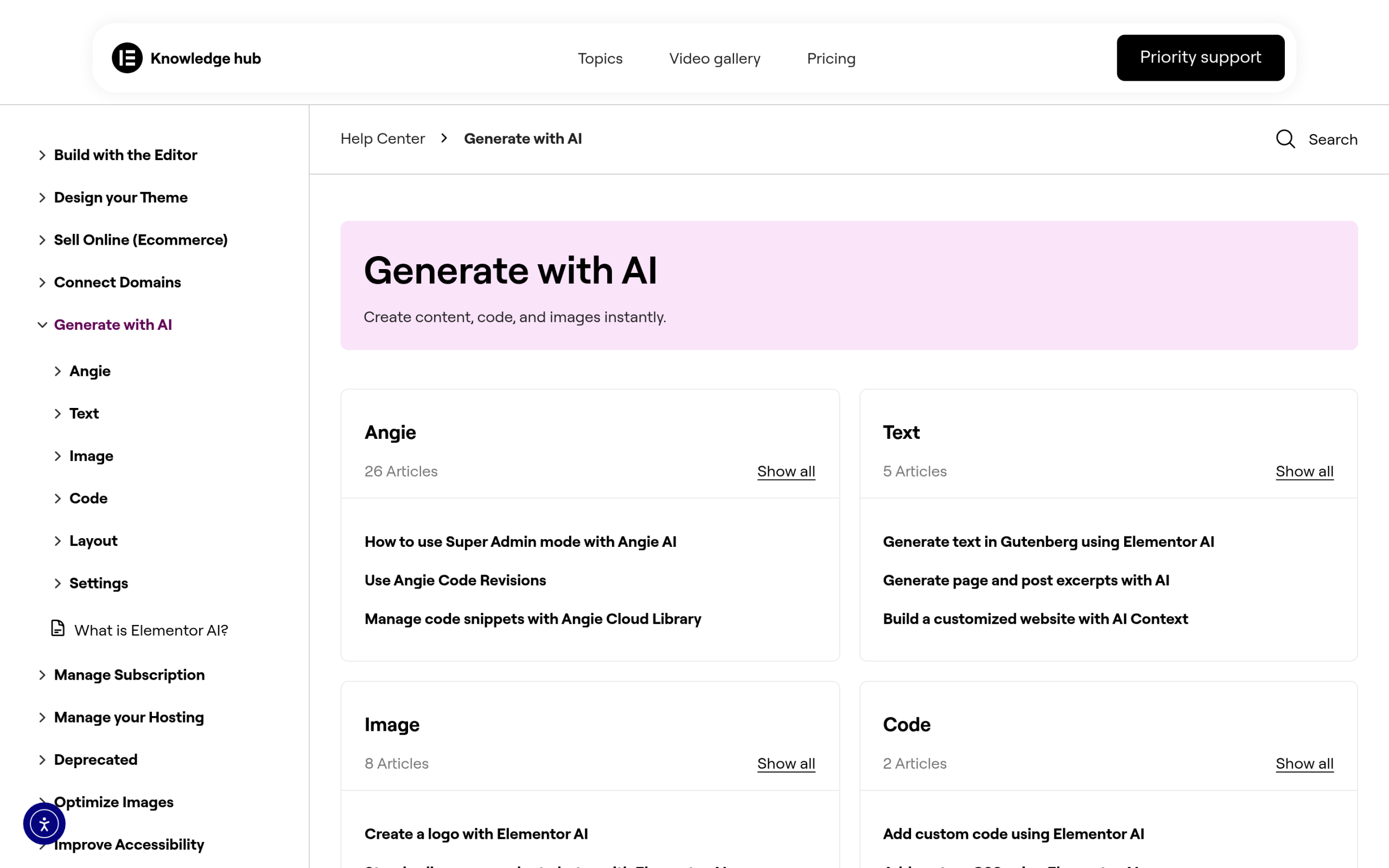Show all Image articles
The height and width of the screenshot is (868, 1389).
[x=786, y=763]
